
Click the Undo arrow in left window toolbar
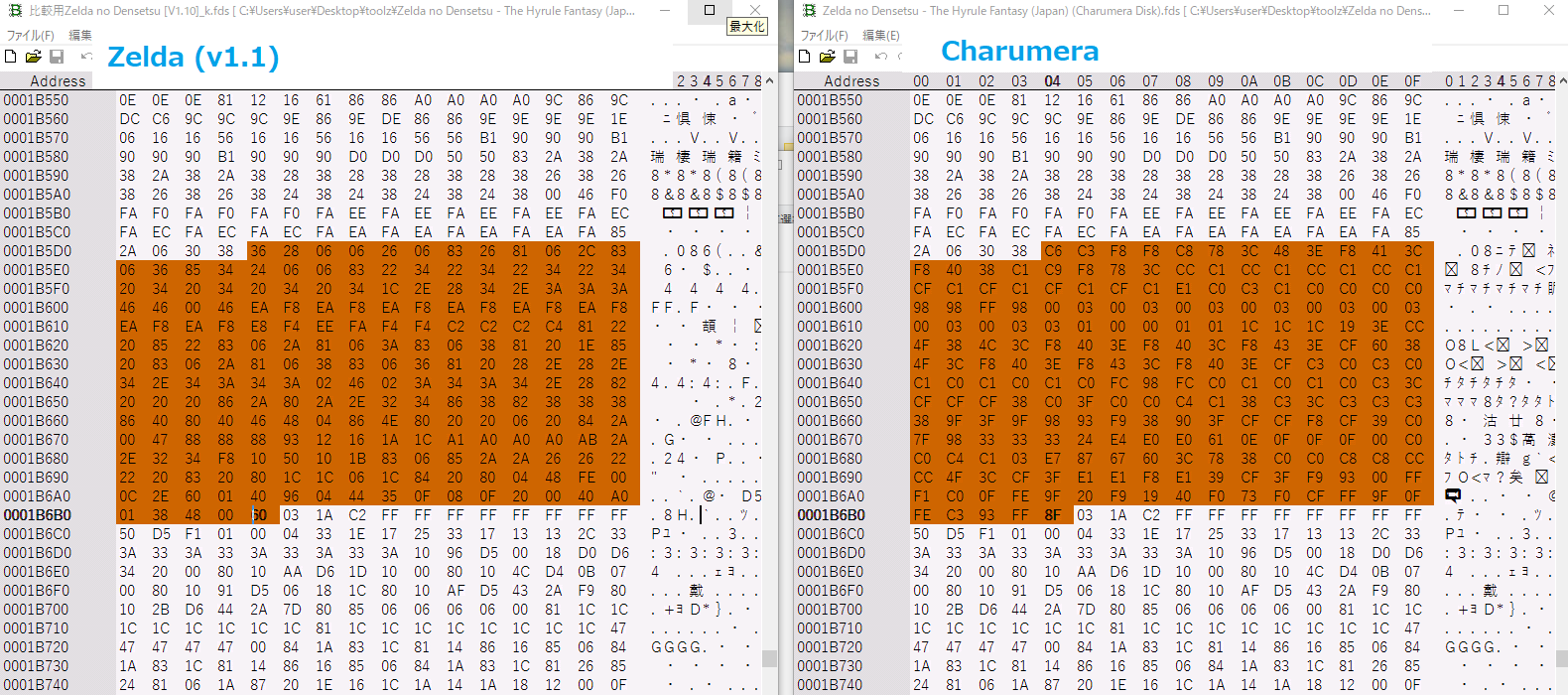click(86, 57)
